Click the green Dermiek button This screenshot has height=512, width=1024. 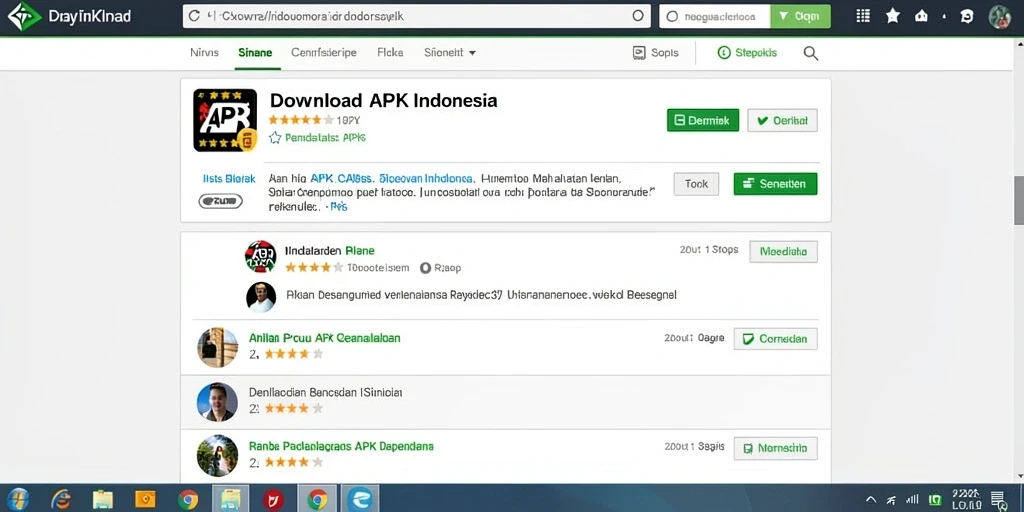(x=703, y=120)
